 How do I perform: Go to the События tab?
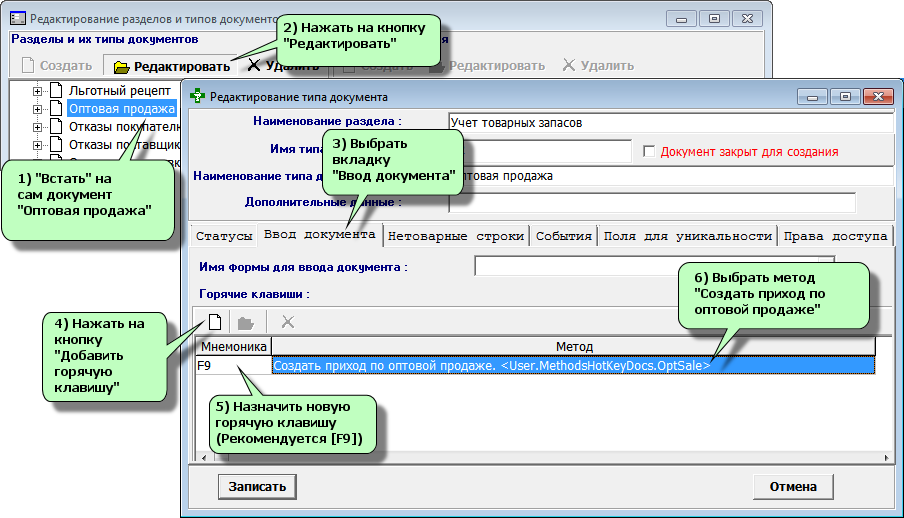[x=563, y=237]
